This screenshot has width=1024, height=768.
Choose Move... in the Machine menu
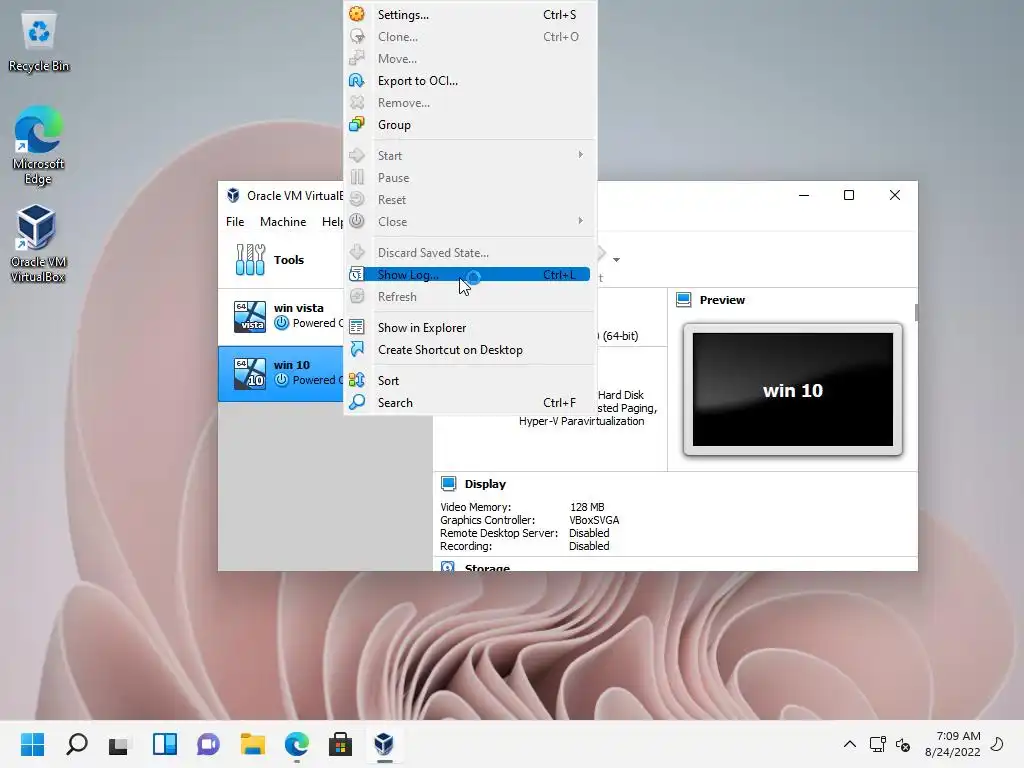click(470, 59)
